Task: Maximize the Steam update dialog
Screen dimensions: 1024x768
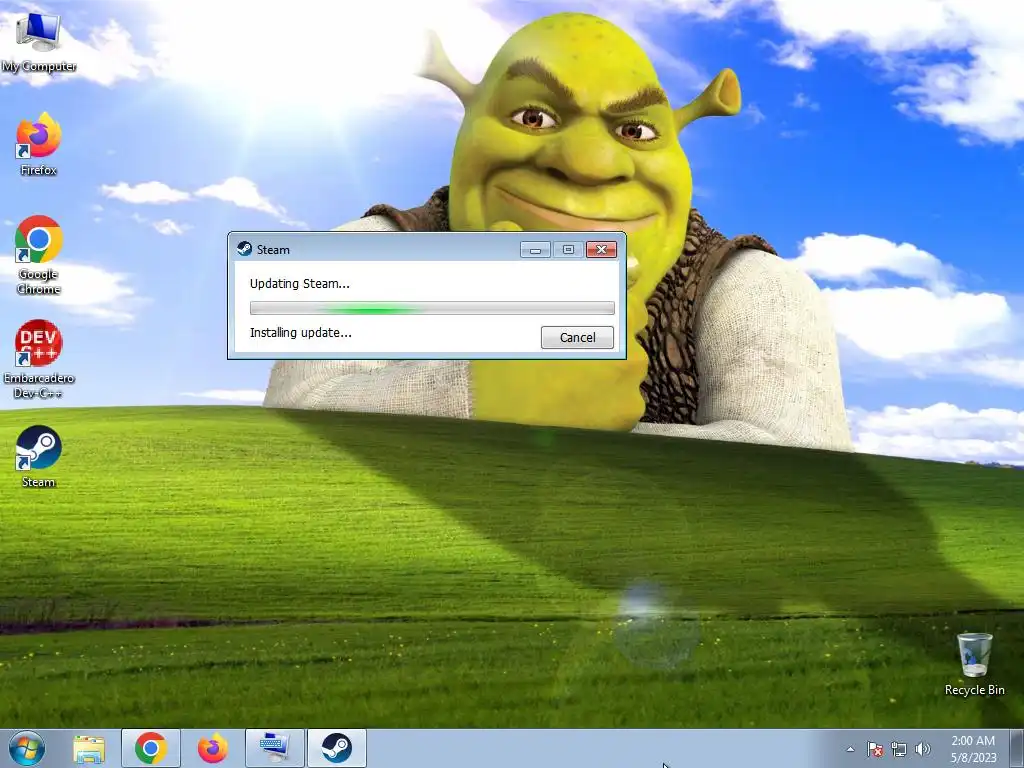Action: [568, 249]
